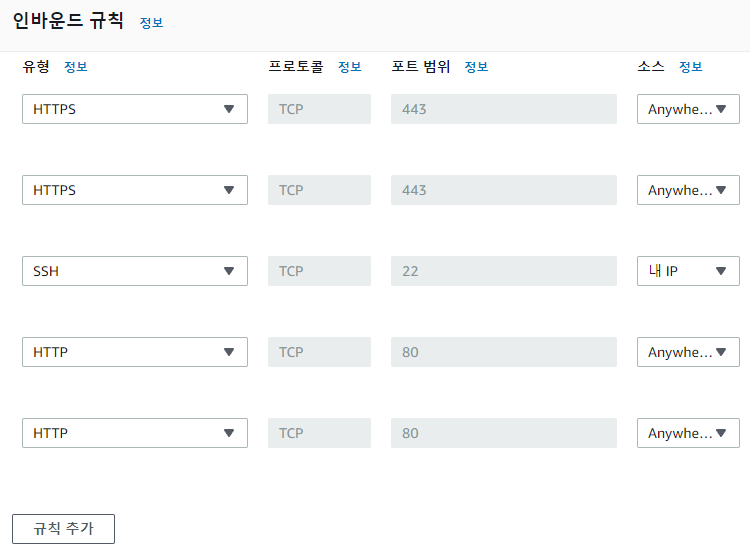This screenshot has width=750, height=549.
Task: Open type dropdown of first HTTP rule
Action: pyautogui.click(x=135, y=352)
